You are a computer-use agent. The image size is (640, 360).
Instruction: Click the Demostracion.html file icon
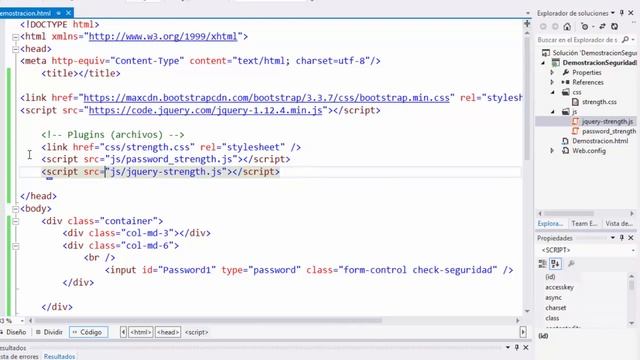(565, 141)
